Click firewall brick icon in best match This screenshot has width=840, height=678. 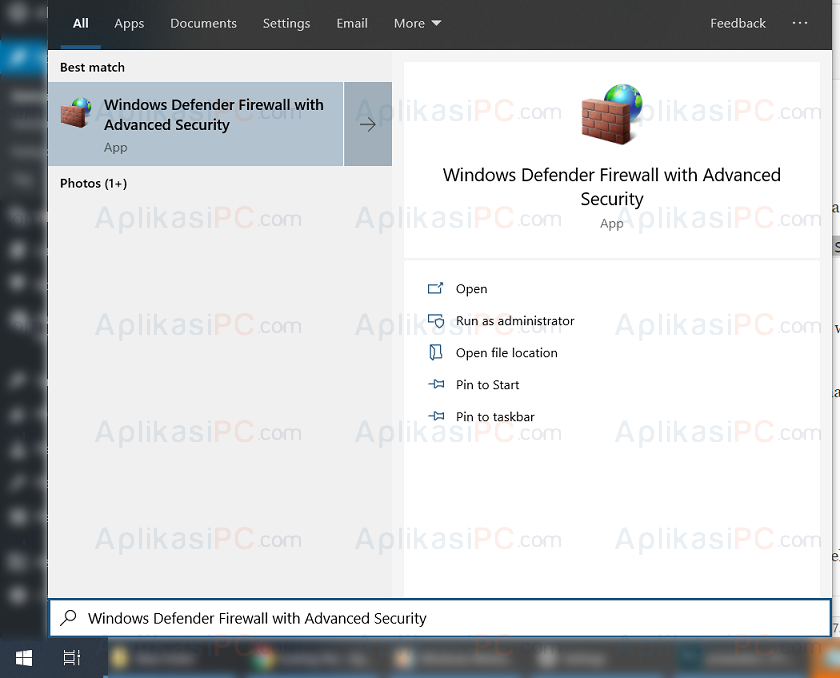click(76, 112)
